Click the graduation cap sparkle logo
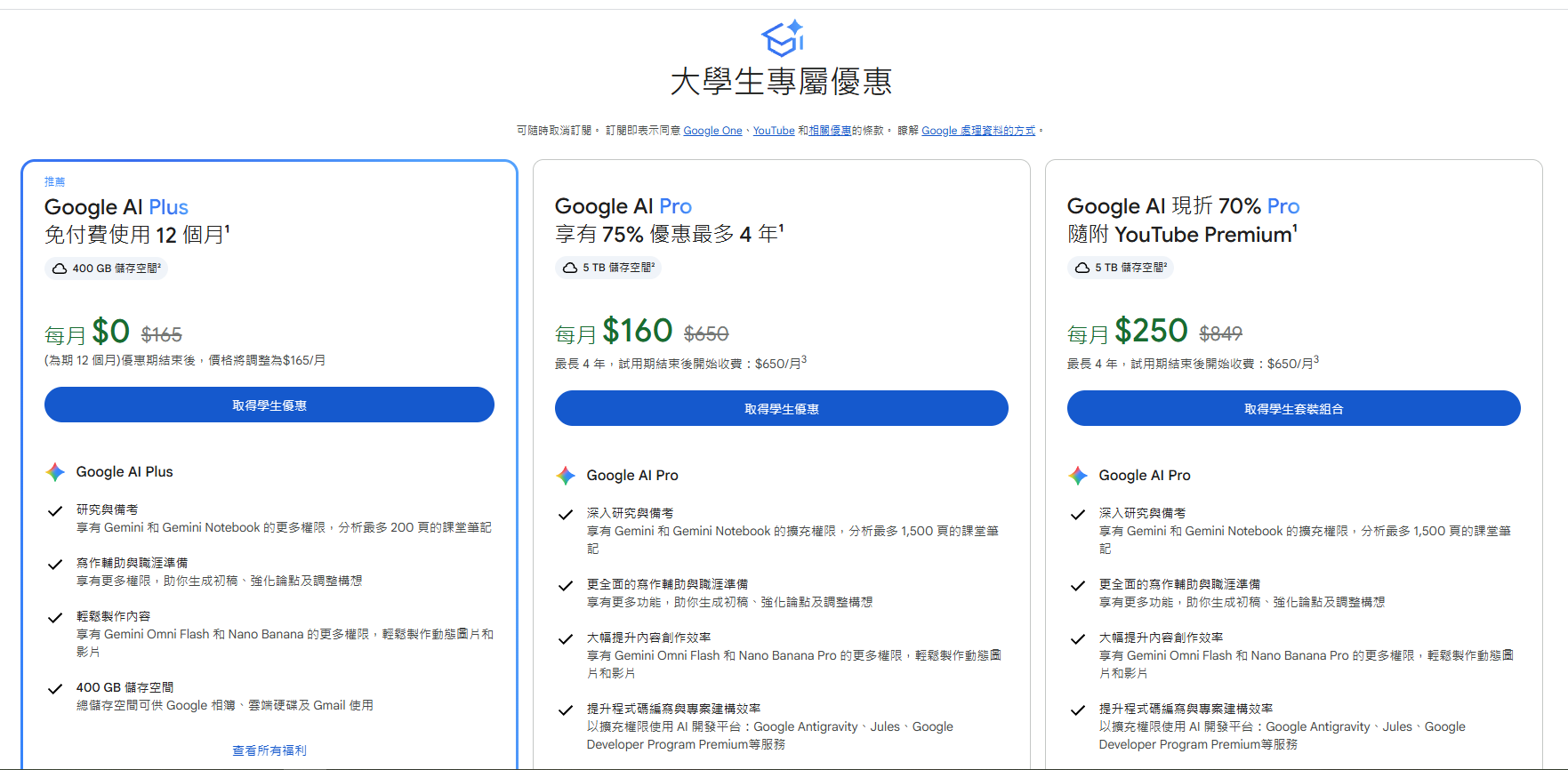This screenshot has height=770, width=1568. [783, 38]
